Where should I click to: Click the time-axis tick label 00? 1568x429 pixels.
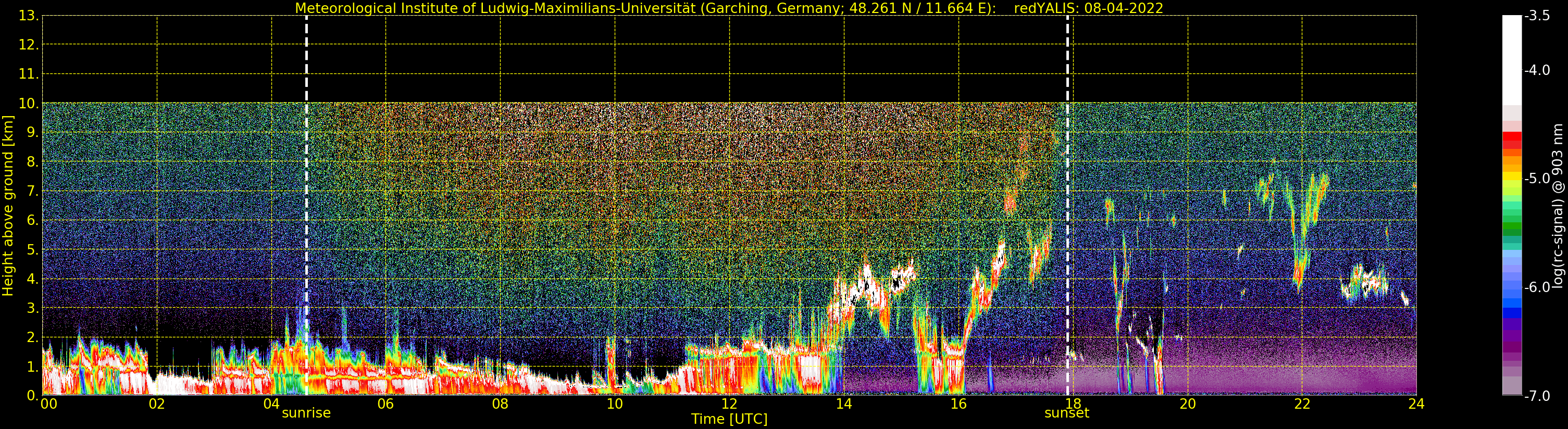coord(48,404)
